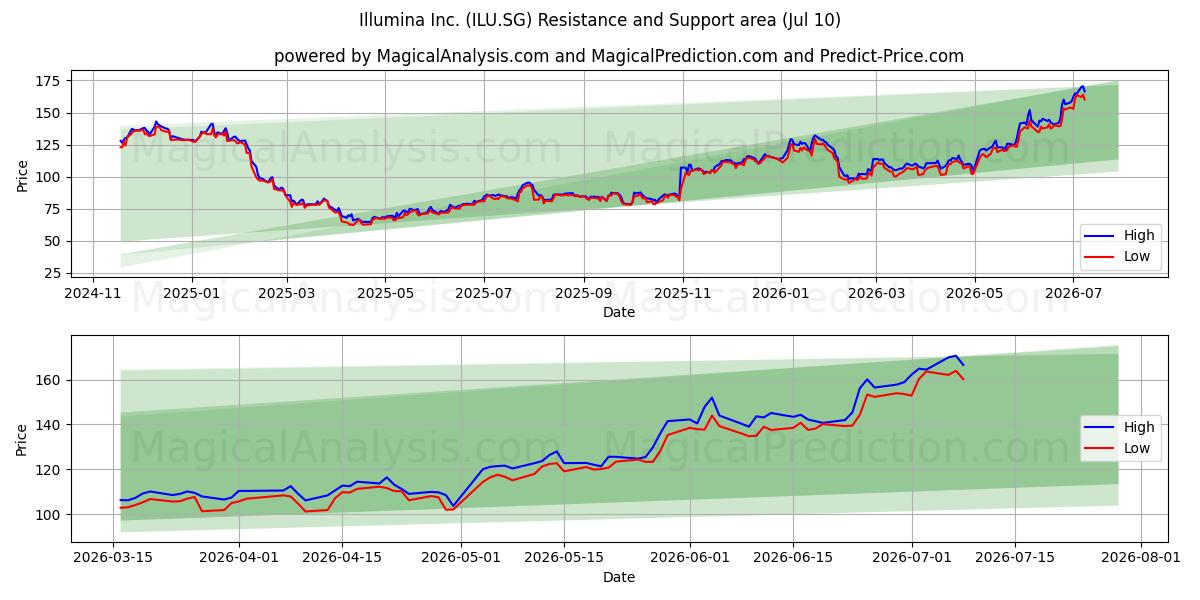Viewport: 1200px width, 600px height.
Task: Click the '2026-03' x-axis label
Action: pyautogui.click(x=876, y=294)
